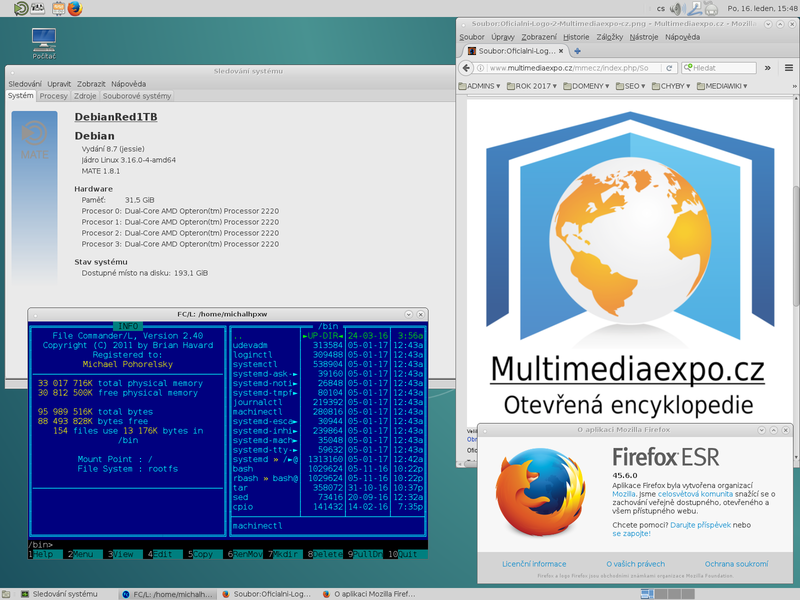Launch Firefox from the top panel icon
Image resolution: width=800 pixels, height=600 pixels.
[74, 8]
